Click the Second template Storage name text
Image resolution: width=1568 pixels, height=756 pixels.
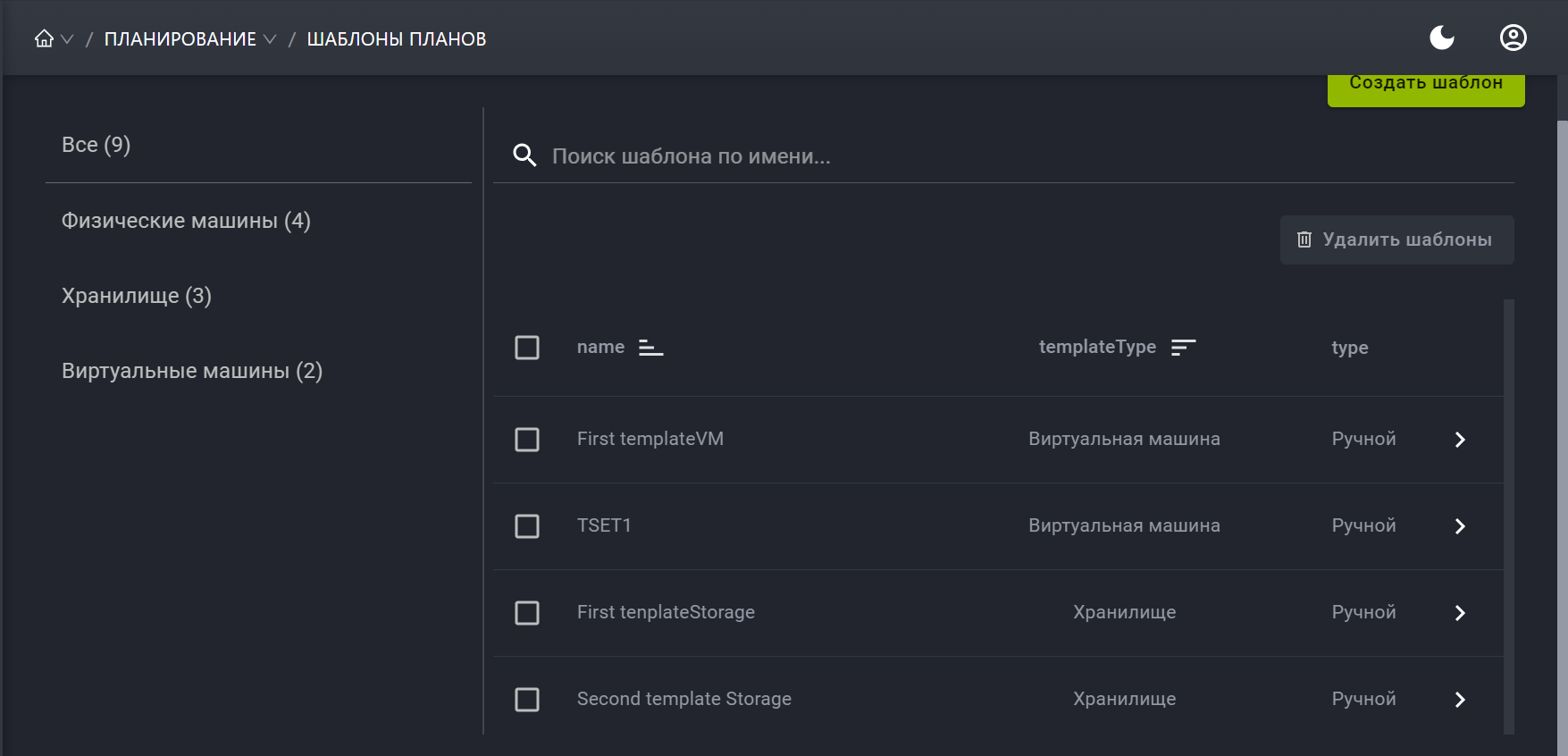684,699
